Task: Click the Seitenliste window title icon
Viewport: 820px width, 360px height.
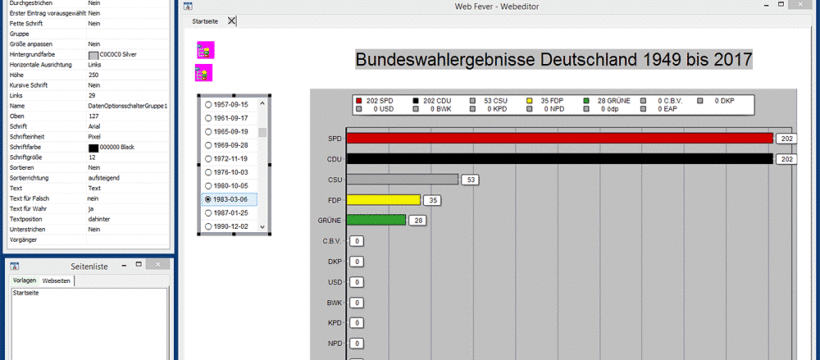Action: point(15,266)
